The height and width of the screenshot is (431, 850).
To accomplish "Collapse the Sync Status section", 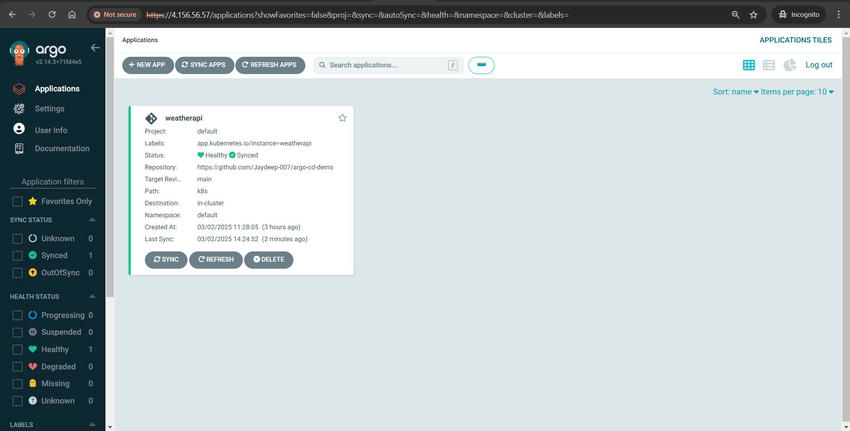I will pyautogui.click(x=92, y=220).
